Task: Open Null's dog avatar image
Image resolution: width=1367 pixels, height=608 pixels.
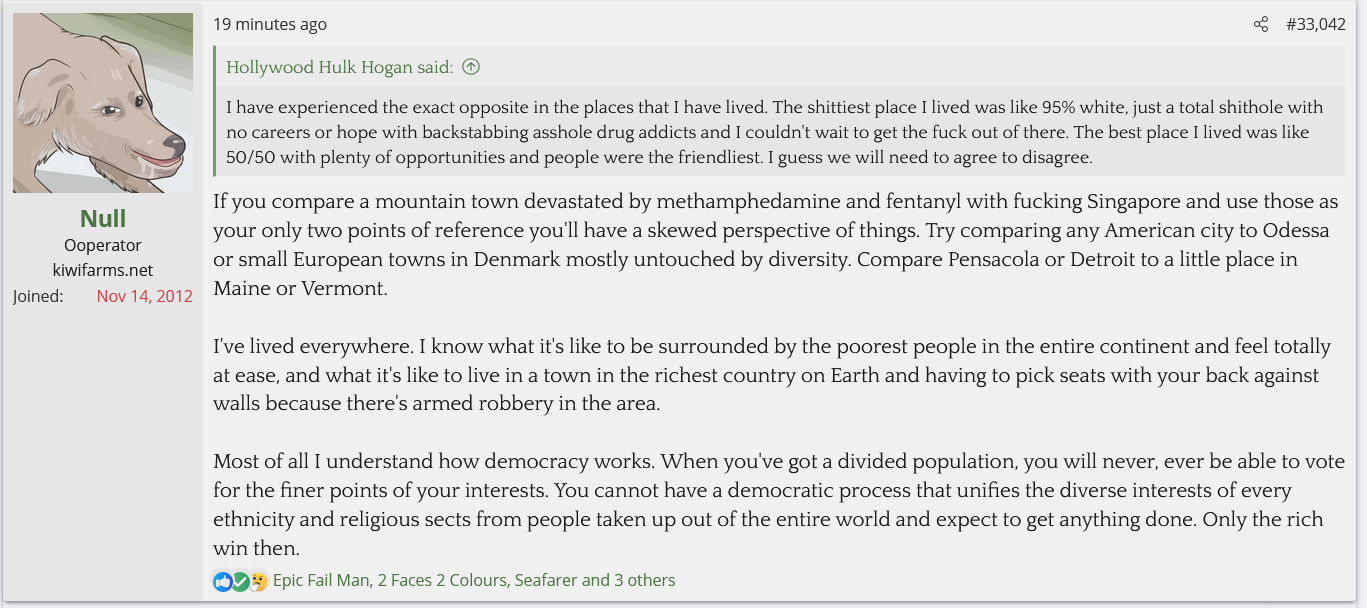Action: (103, 102)
